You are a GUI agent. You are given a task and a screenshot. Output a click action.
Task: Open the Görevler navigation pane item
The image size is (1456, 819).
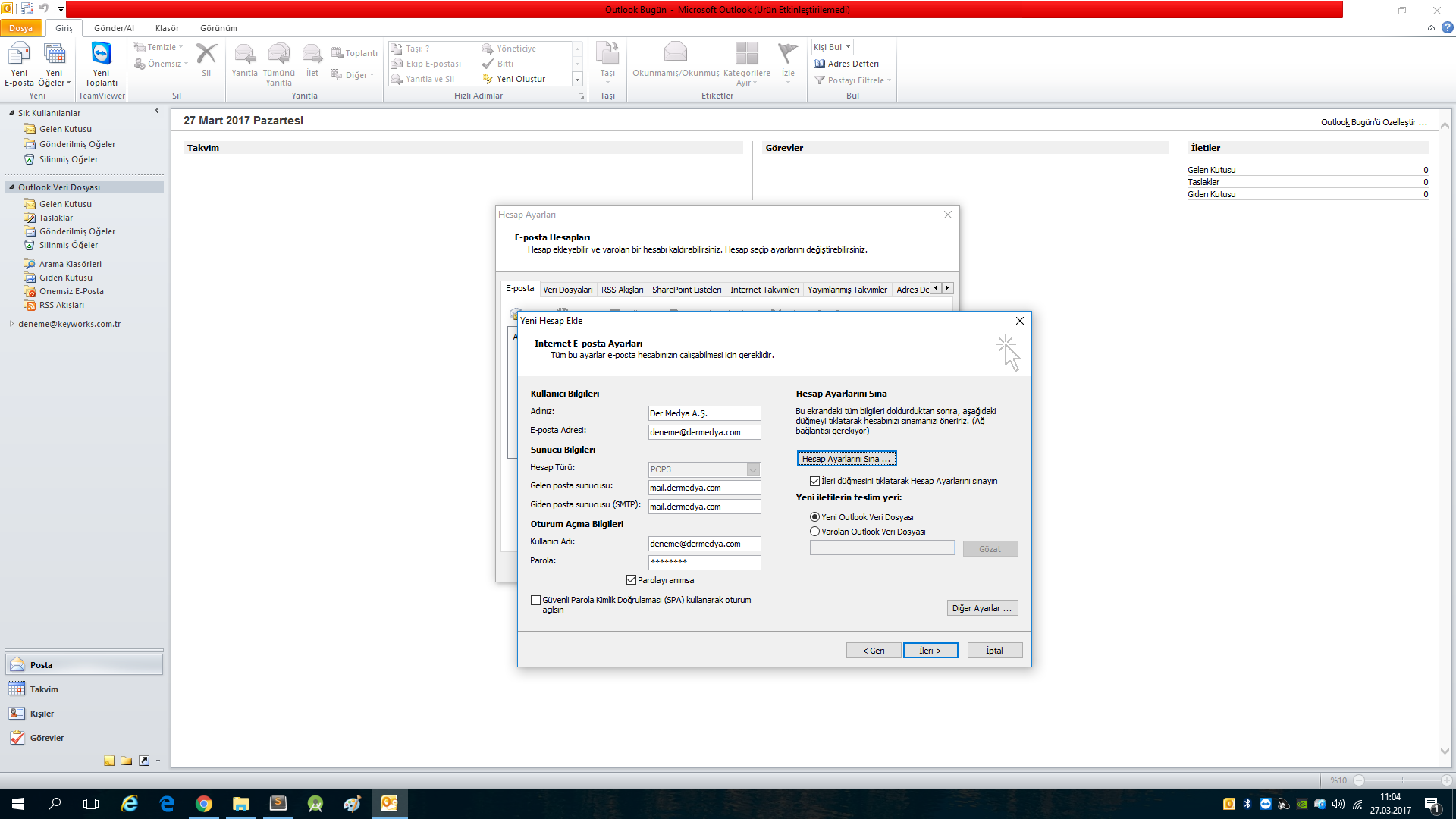tap(84, 738)
